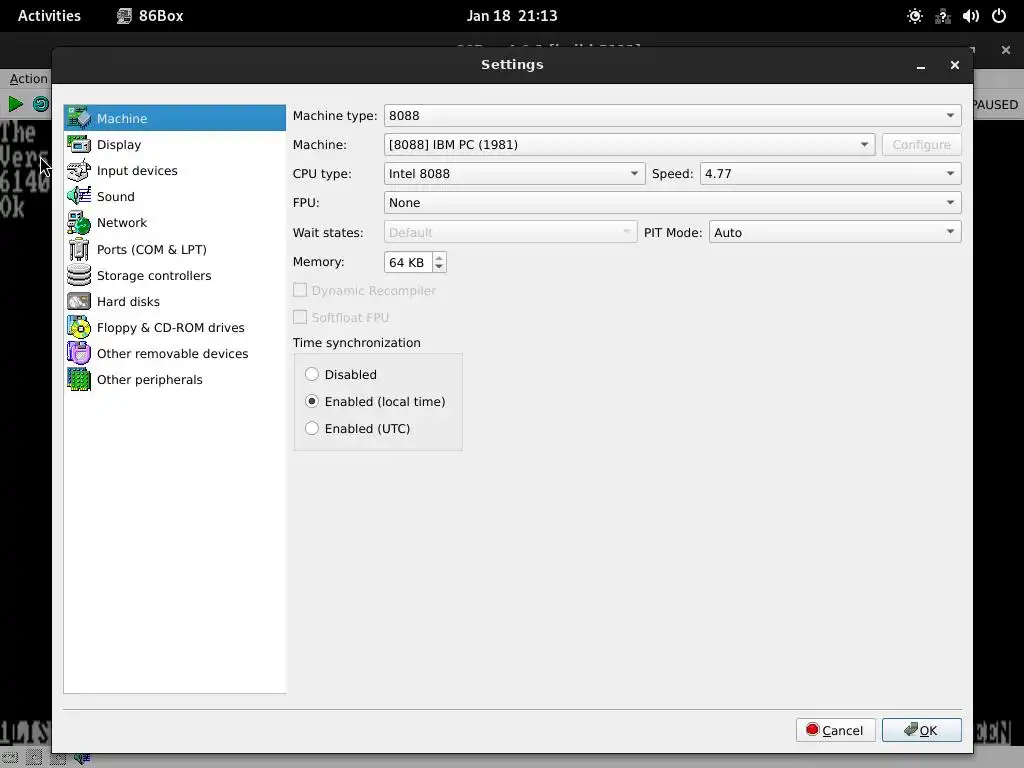Open the night light brightness tray icon
1024x768 pixels.
pyautogui.click(x=915, y=16)
